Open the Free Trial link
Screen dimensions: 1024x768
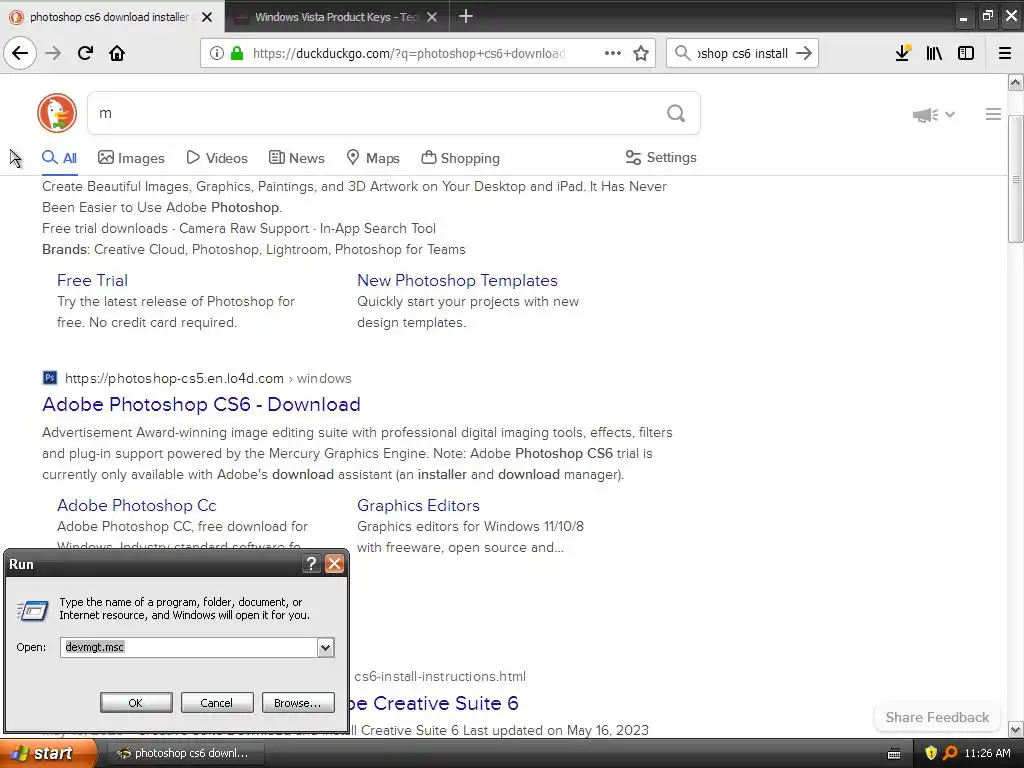click(x=92, y=280)
